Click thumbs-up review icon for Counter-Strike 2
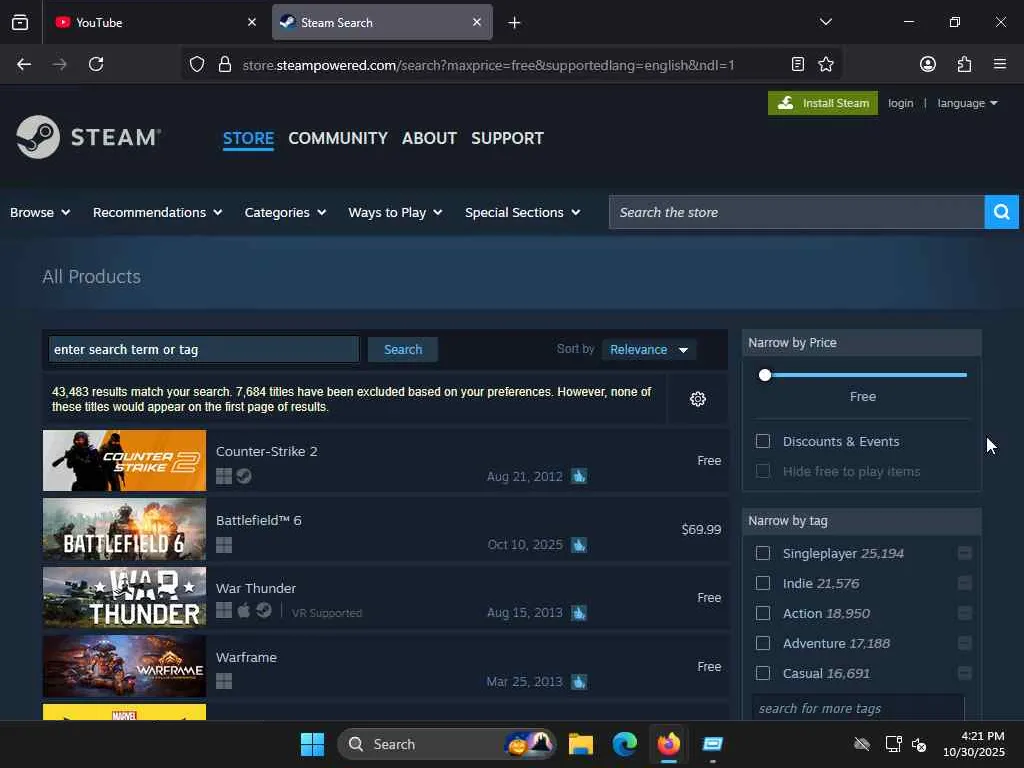 point(579,476)
